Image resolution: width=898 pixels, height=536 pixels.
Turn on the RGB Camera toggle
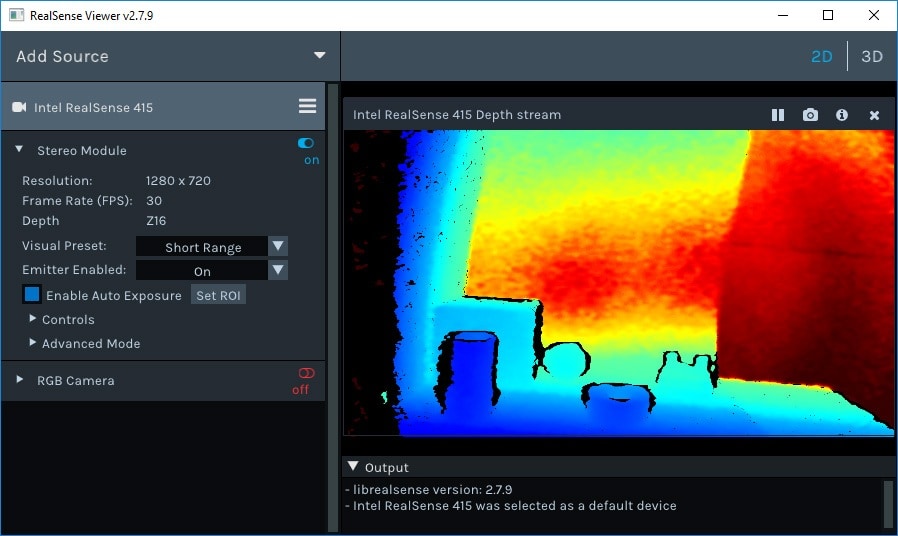coord(305,373)
